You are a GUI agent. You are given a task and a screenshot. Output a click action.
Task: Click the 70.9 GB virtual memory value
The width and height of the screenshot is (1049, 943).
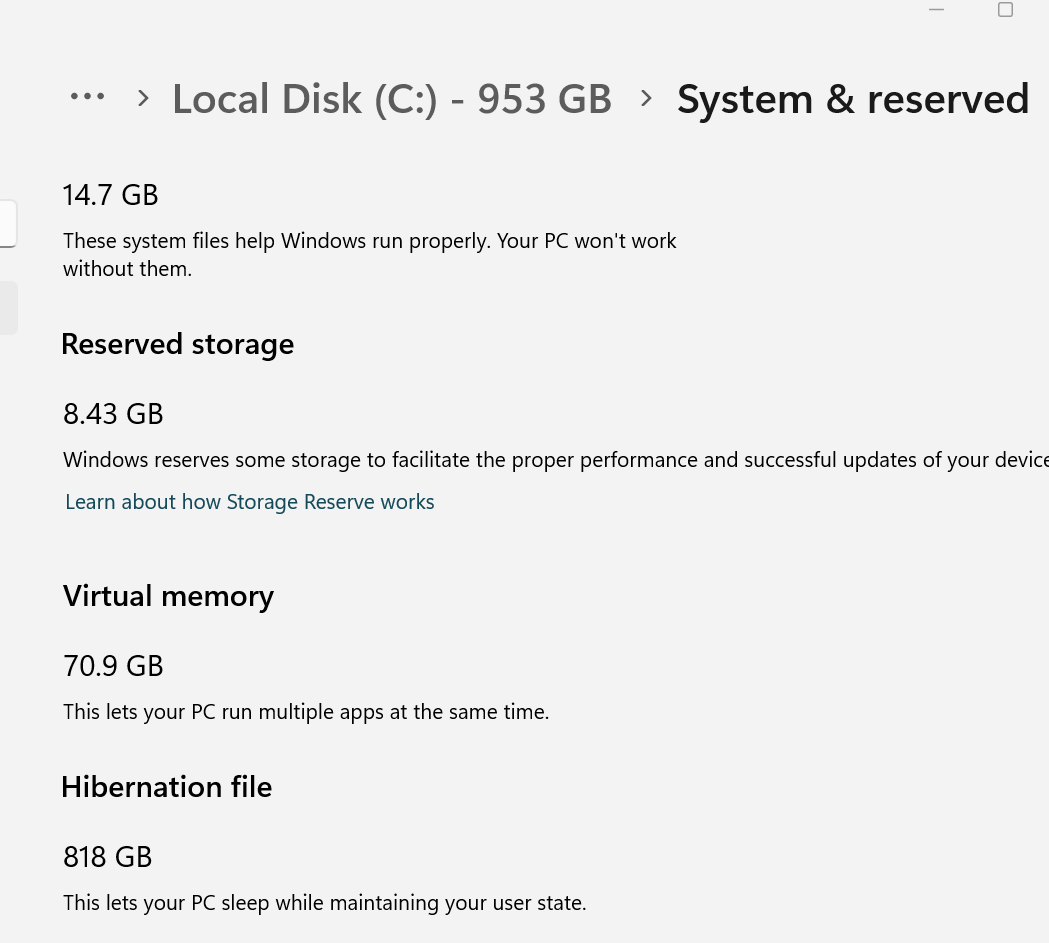pyautogui.click(x=113, y=666)
